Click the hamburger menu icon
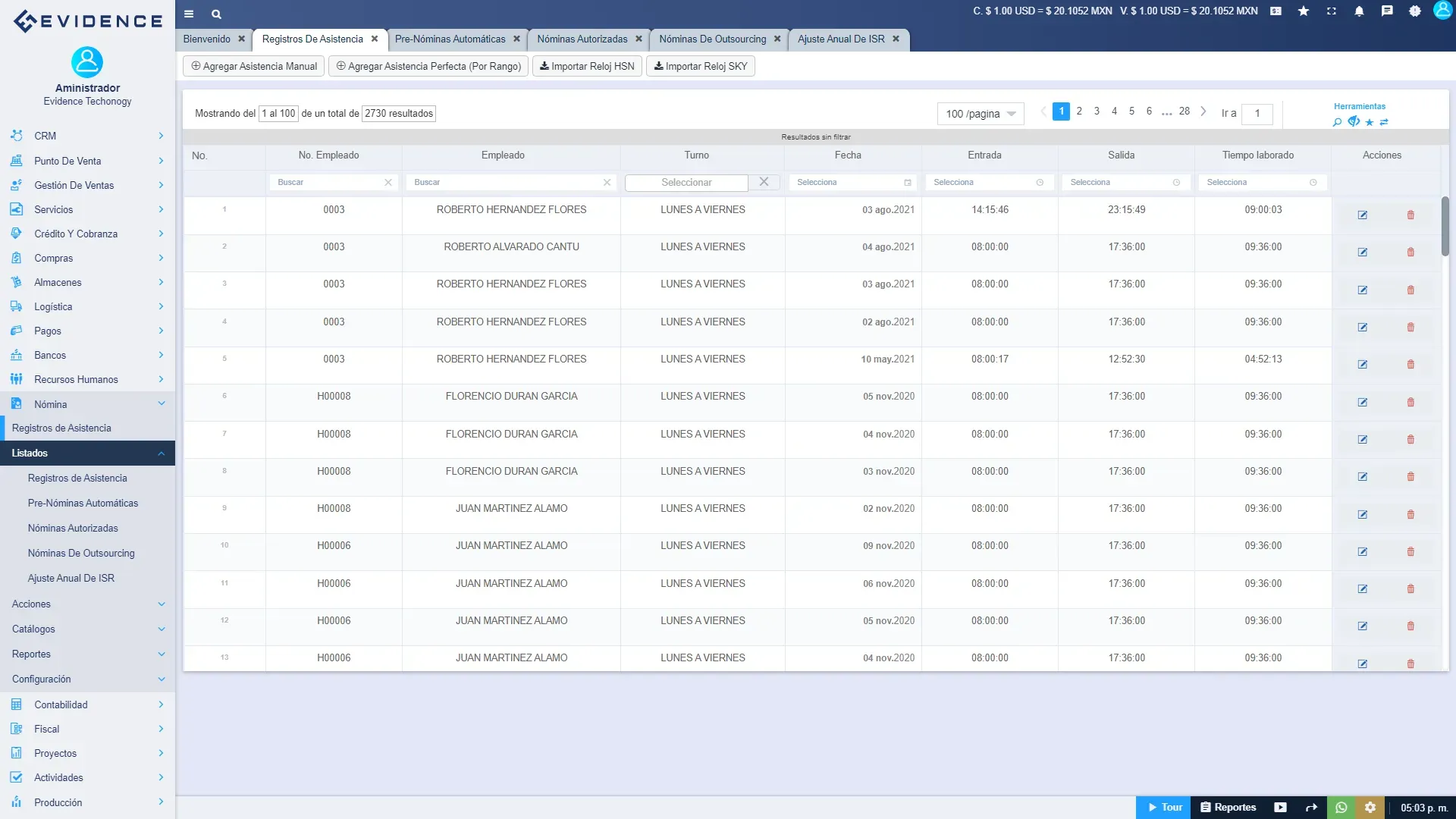The image size is (1456, 819). coord(189,14)
